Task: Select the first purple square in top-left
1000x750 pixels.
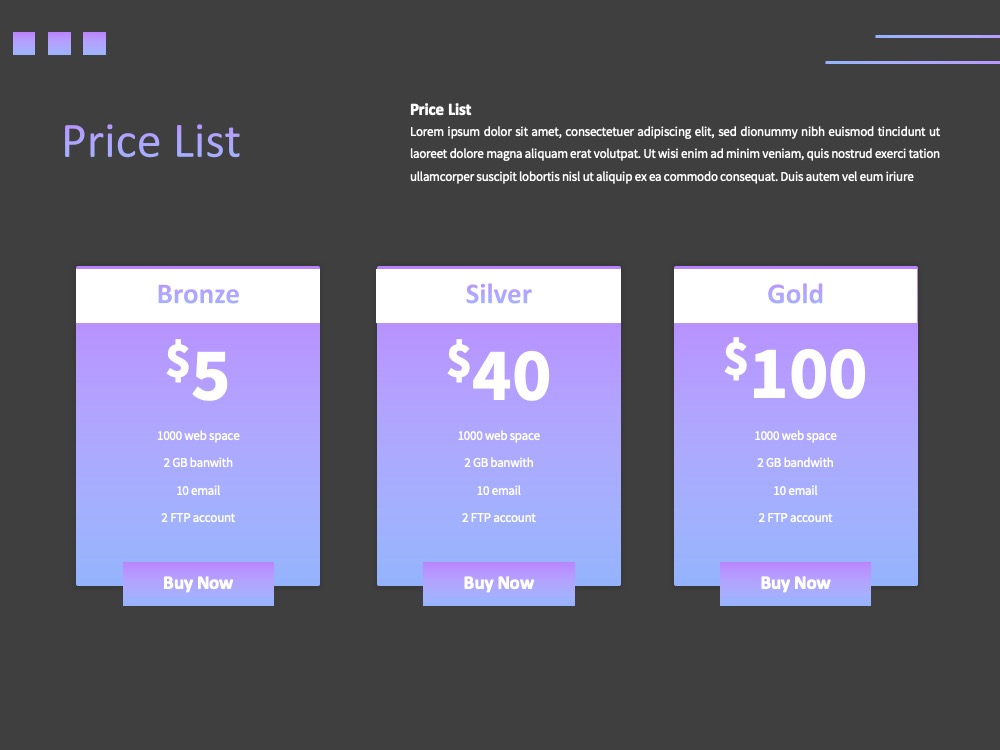Action: [x=24, y=43]
